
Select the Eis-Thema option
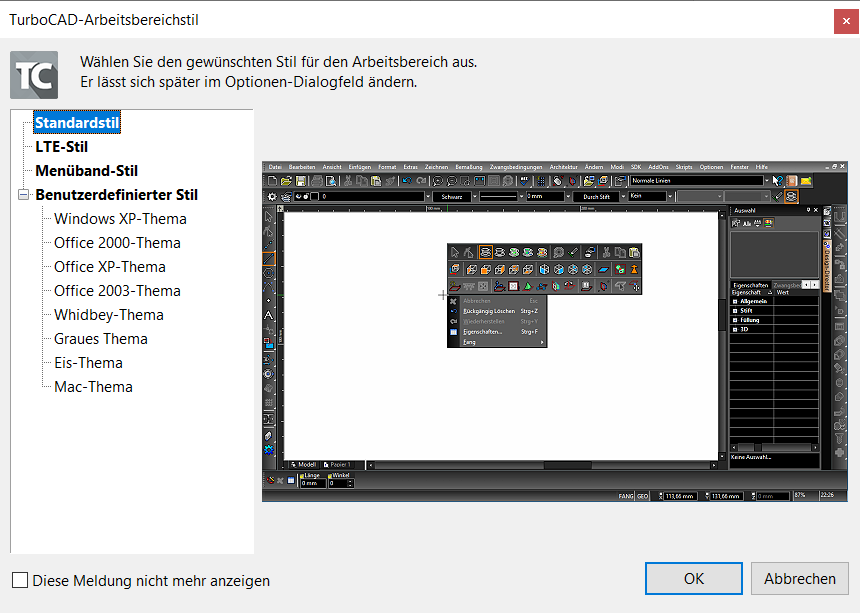click(x=88, y=363)
